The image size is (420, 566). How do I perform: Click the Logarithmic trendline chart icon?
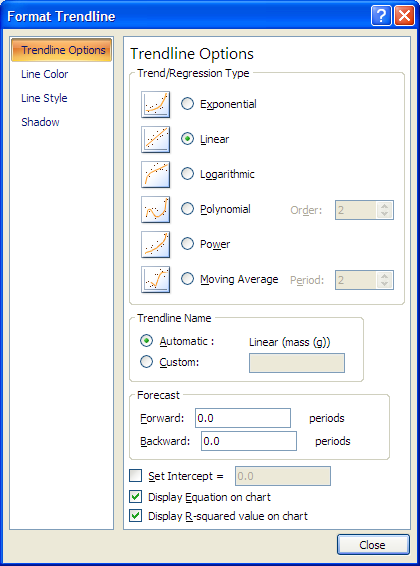point(156,174)
